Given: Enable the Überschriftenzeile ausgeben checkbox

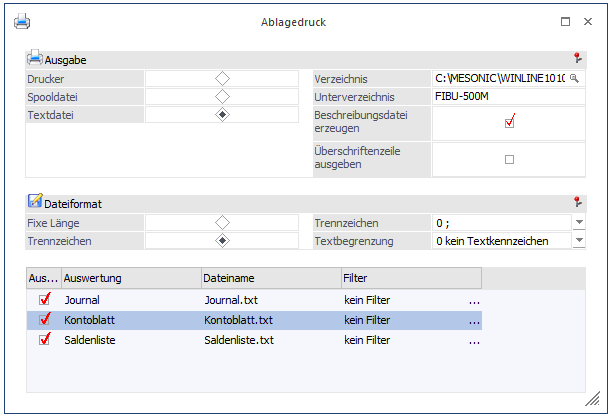Looking at the screenshot, I should click(509, 159).
